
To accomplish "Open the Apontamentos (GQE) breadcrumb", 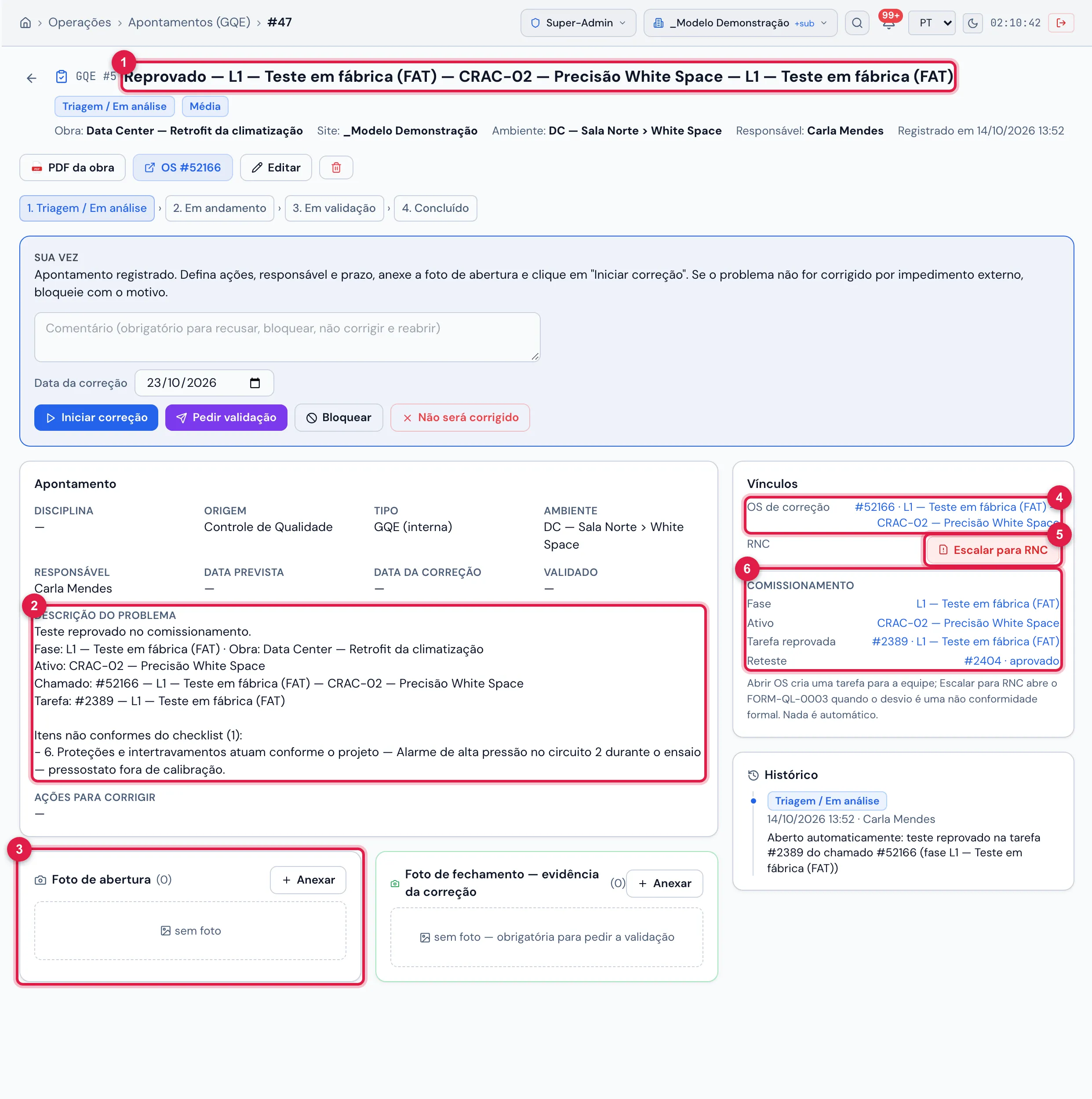I will (189, 22).
